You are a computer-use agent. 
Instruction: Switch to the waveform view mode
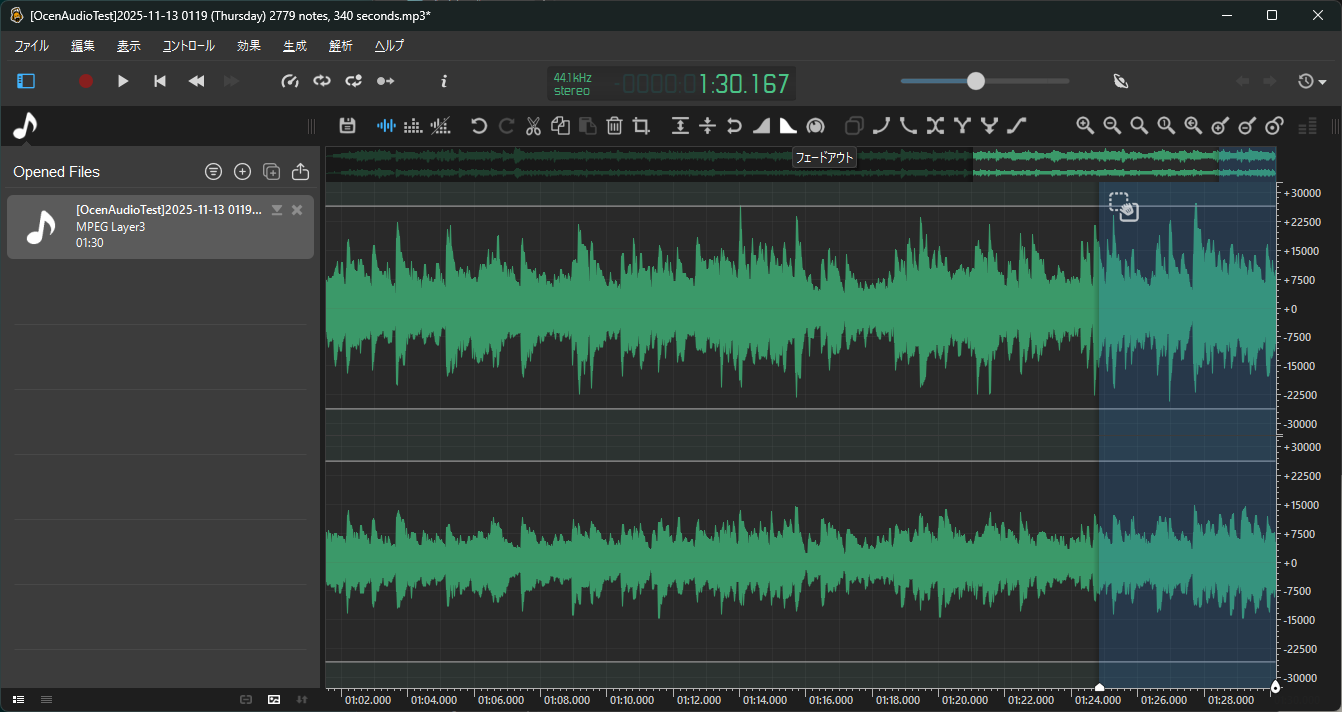click(386, 125)
